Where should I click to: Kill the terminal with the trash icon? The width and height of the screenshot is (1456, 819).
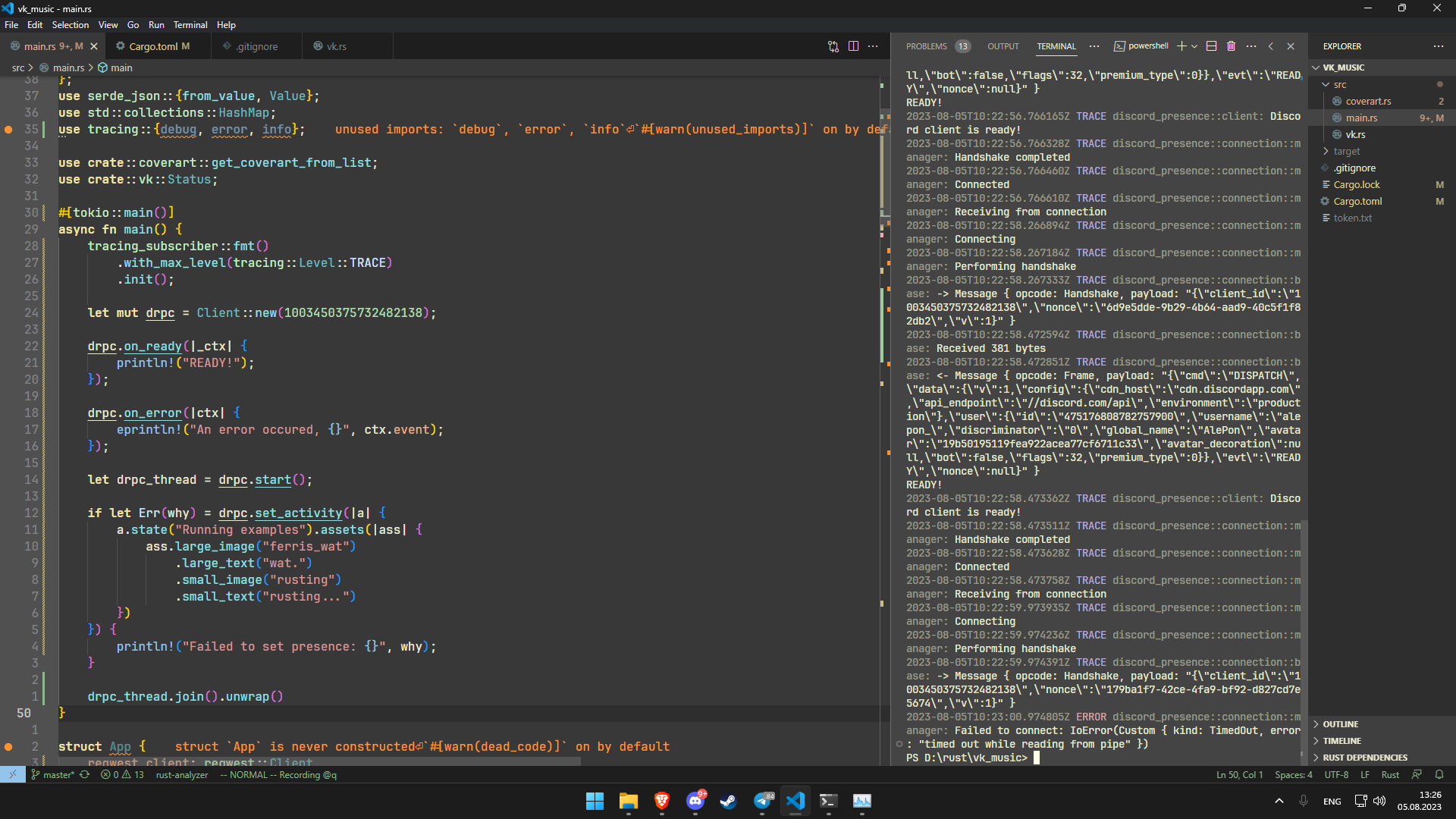(x=1231, y=46)
